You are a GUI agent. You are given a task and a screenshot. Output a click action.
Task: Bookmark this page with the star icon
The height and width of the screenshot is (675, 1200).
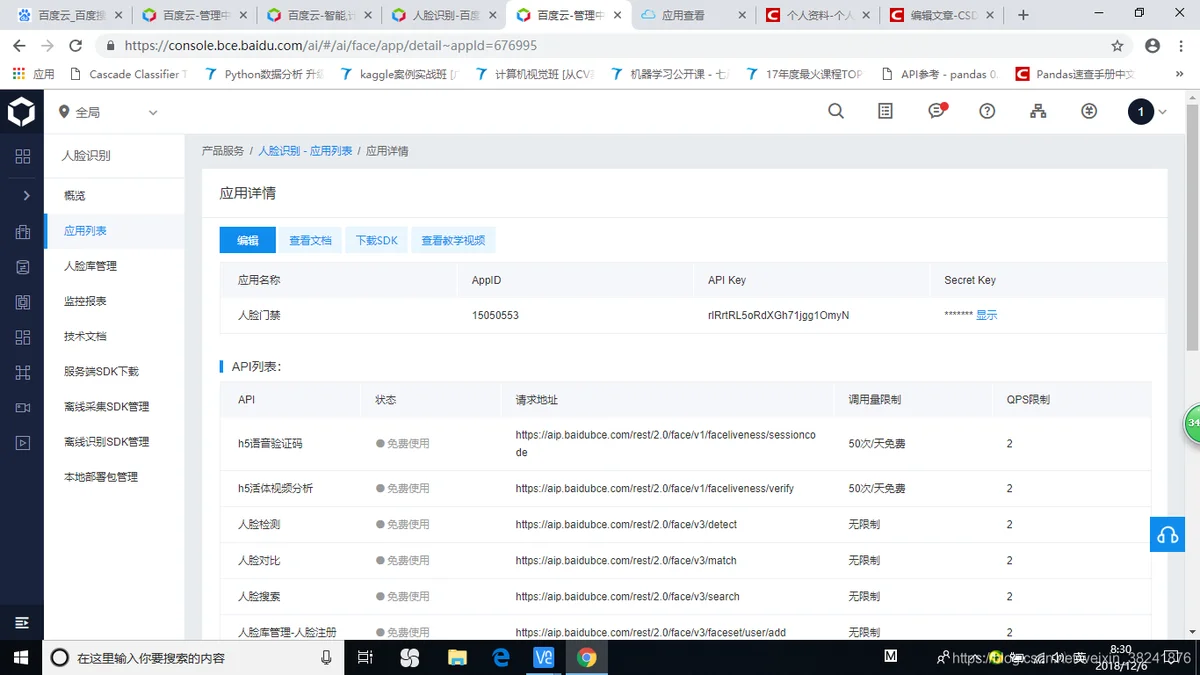[1117, 45]
